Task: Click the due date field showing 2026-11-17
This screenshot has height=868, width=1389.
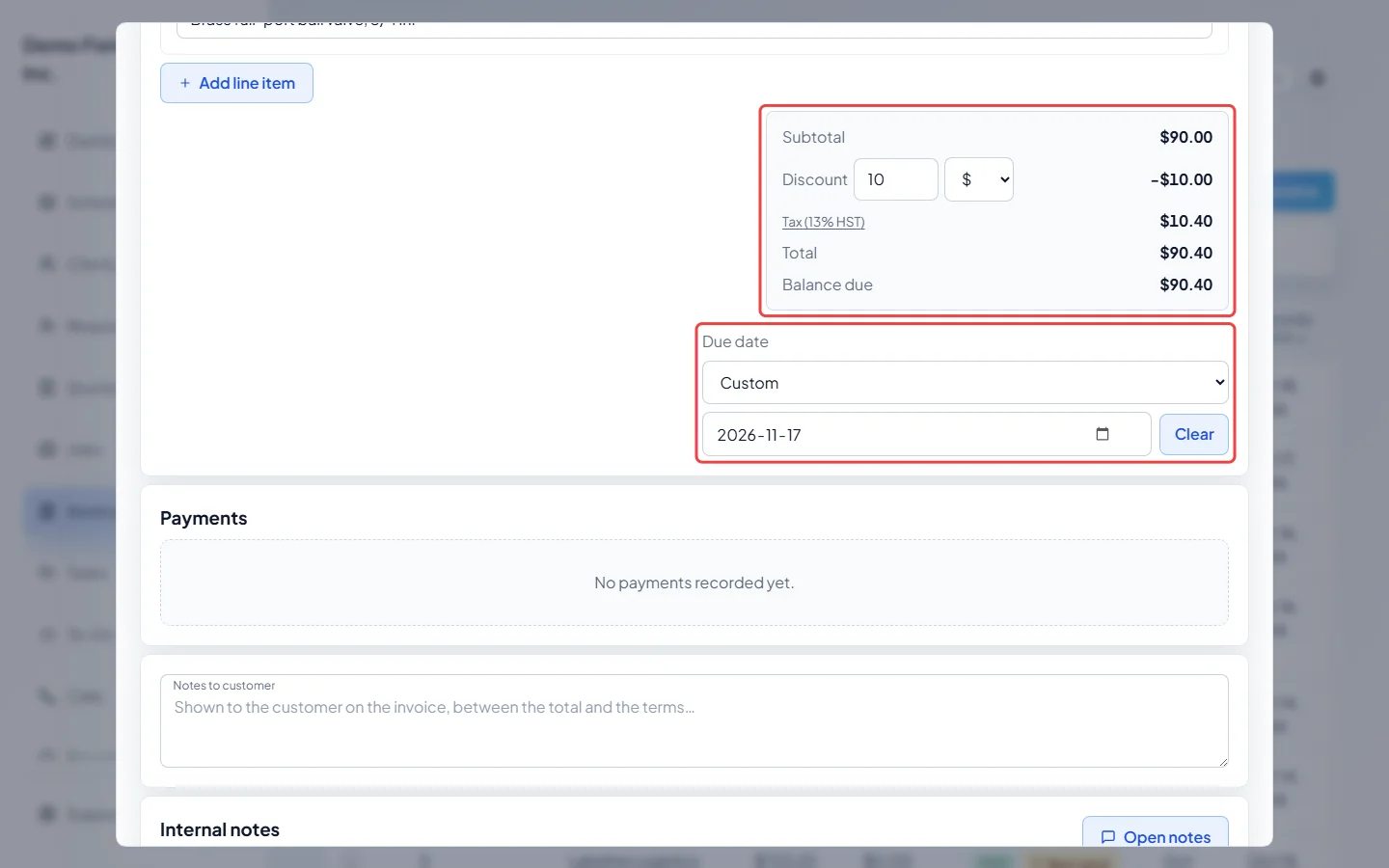Action: [927, 434]
